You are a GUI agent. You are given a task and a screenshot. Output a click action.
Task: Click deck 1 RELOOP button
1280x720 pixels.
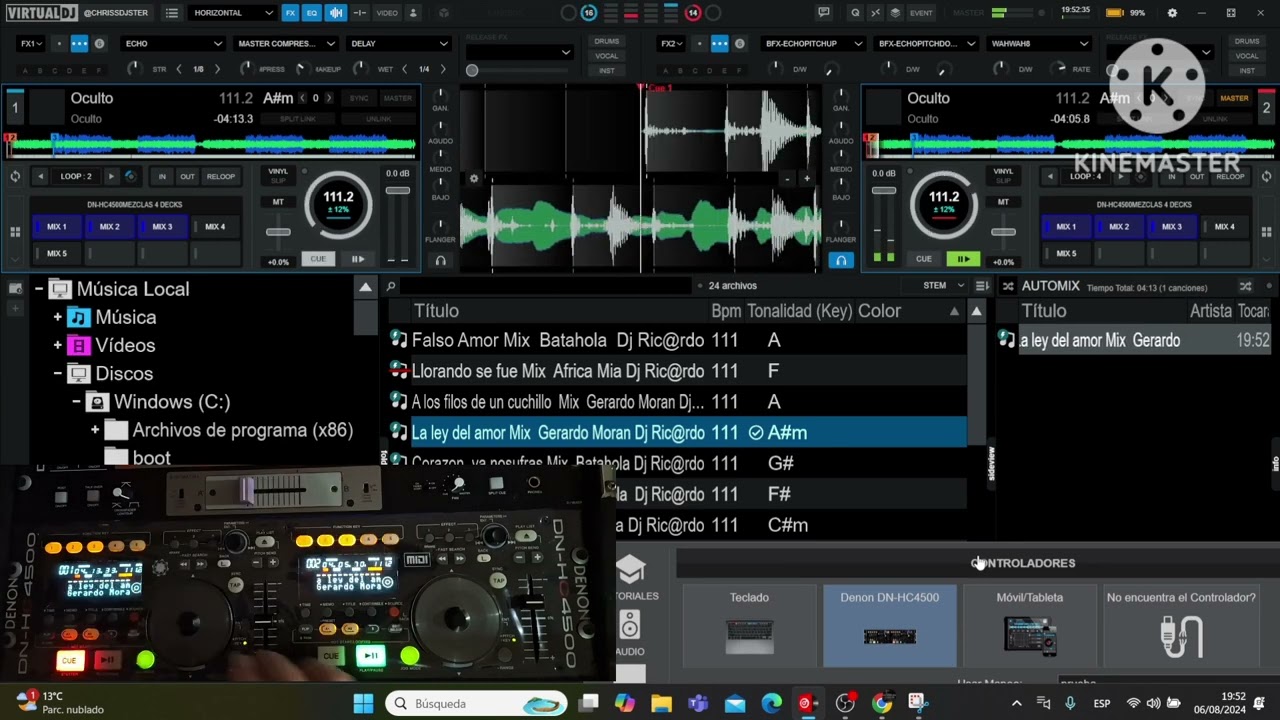point(220,176)
